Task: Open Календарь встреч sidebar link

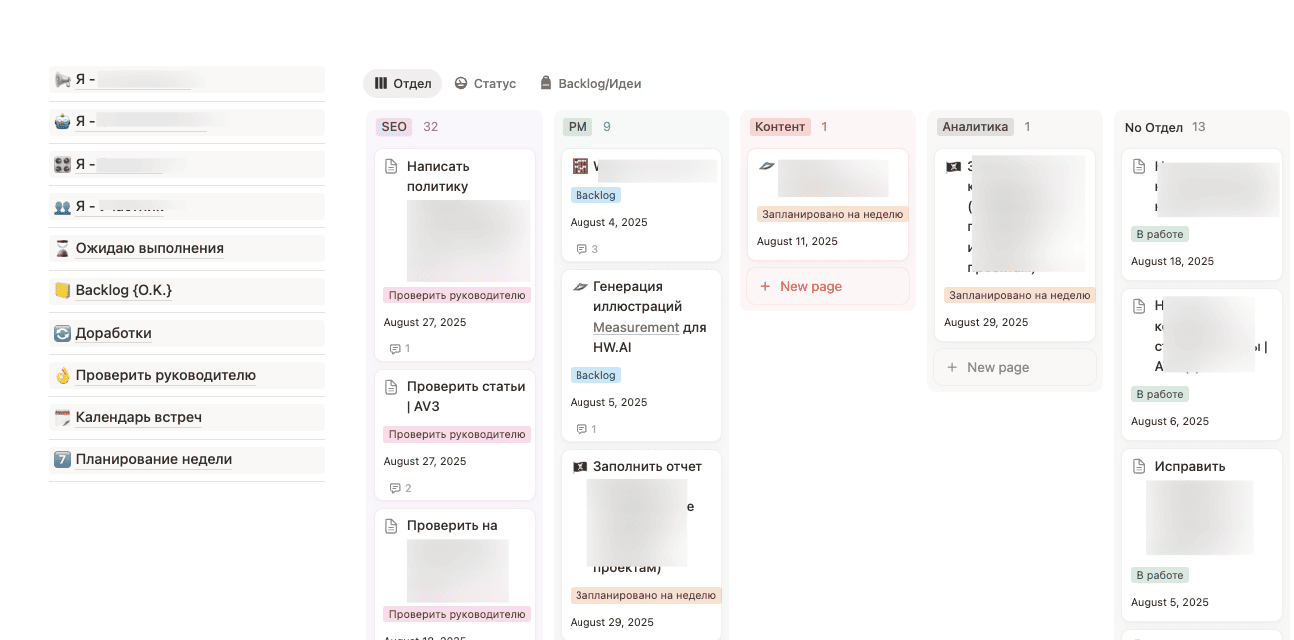Action: click(139, 417)
